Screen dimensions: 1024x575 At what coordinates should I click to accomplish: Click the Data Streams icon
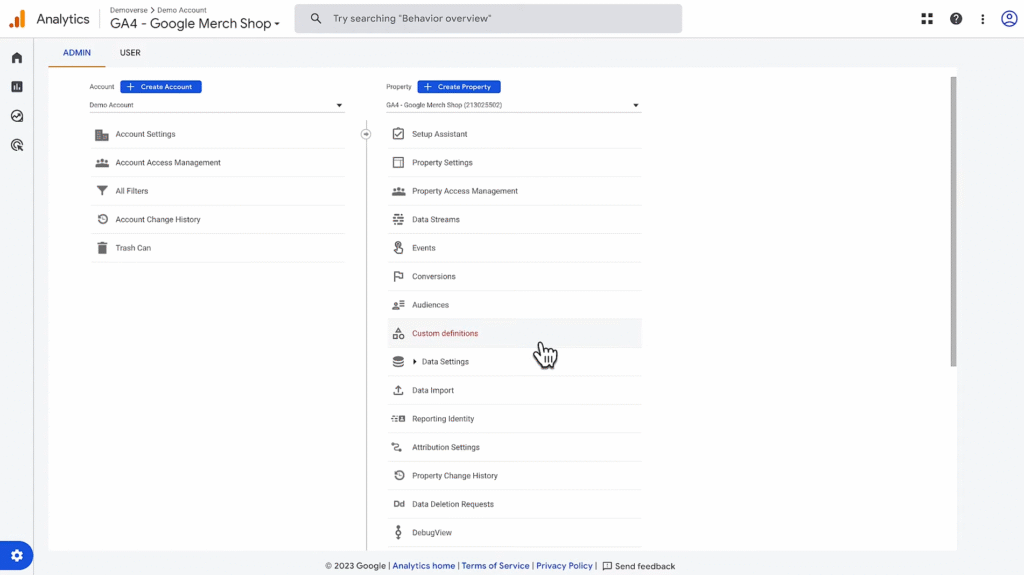pyautogui.click(x=398, y=220)
